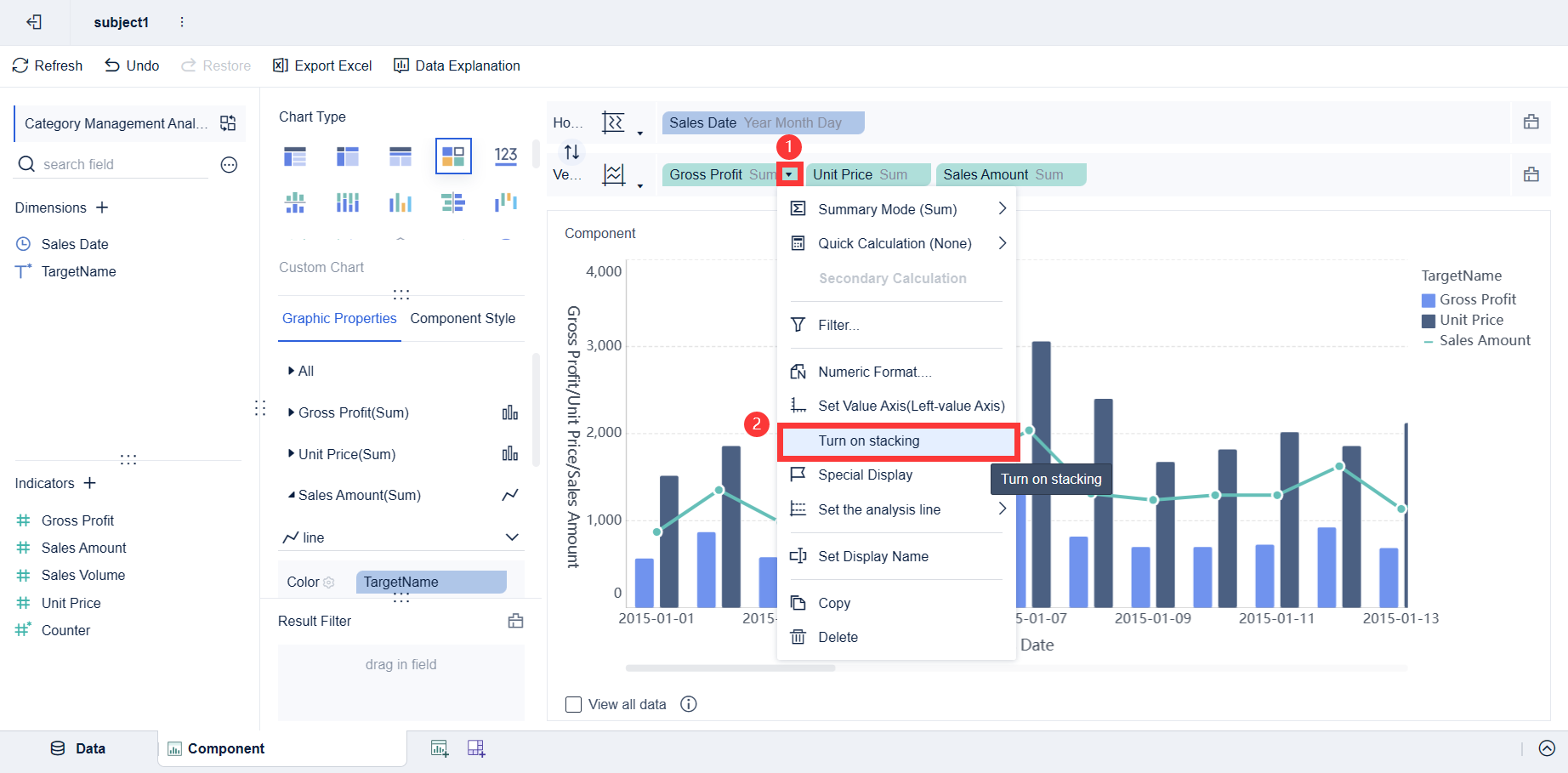This screenshot has height=773, width=1568.
Task: Toggle the View all data checkbox
Action: click(x=574, y=704)
